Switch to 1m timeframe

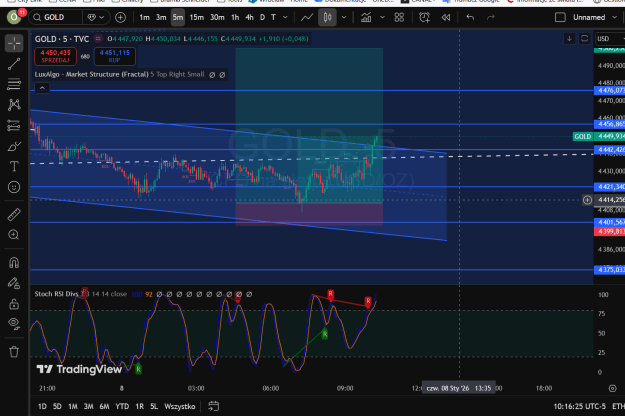(144, 17)
